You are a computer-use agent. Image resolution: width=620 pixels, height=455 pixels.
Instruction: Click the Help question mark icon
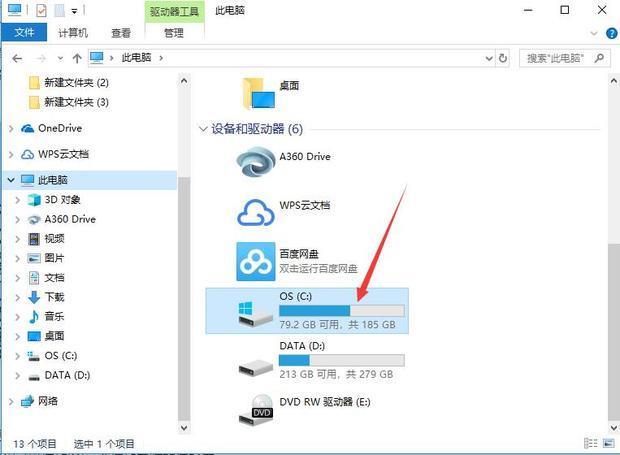tap(606, 33)
